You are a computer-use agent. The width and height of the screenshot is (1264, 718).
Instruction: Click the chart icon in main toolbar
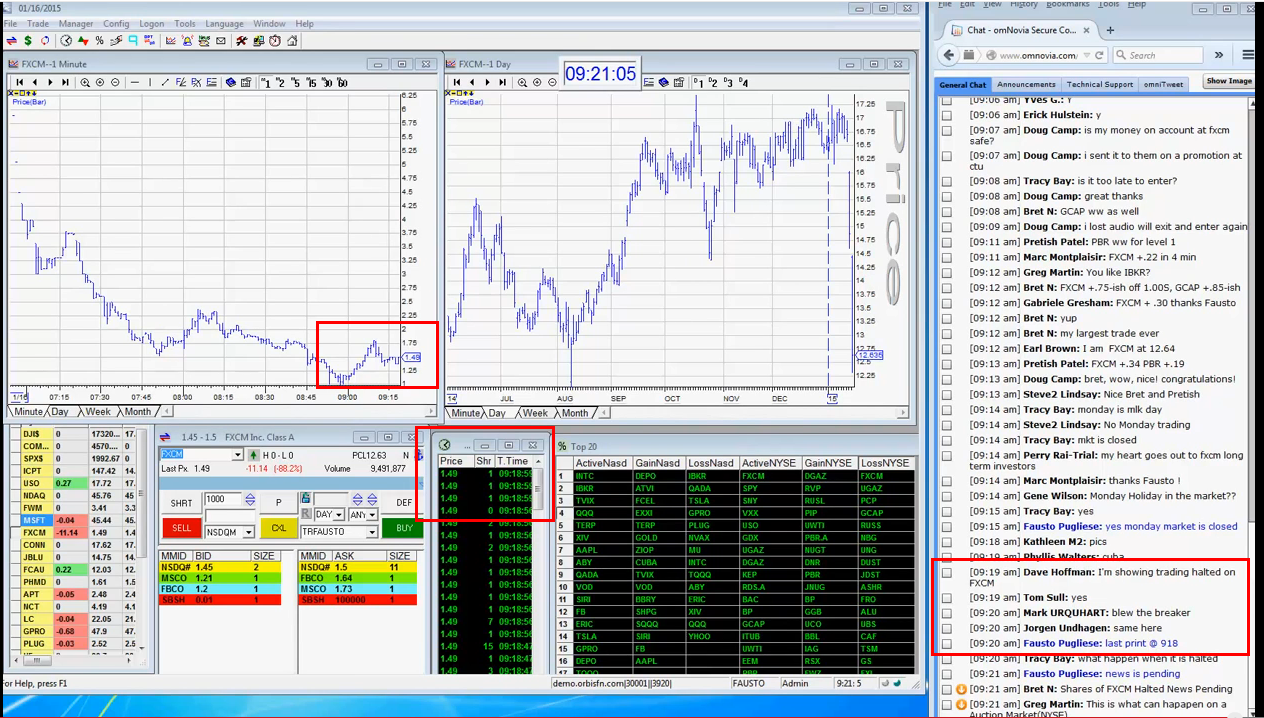click(171, 41)
